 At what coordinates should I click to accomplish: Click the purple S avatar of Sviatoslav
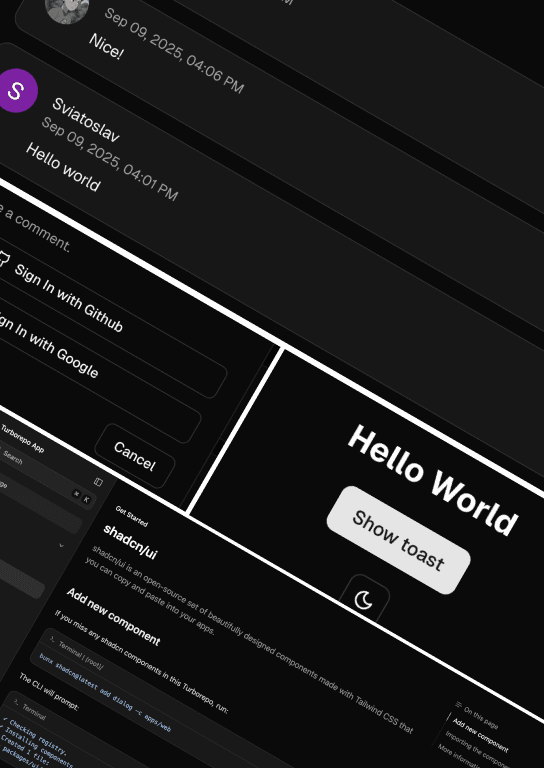coord(16,91)
